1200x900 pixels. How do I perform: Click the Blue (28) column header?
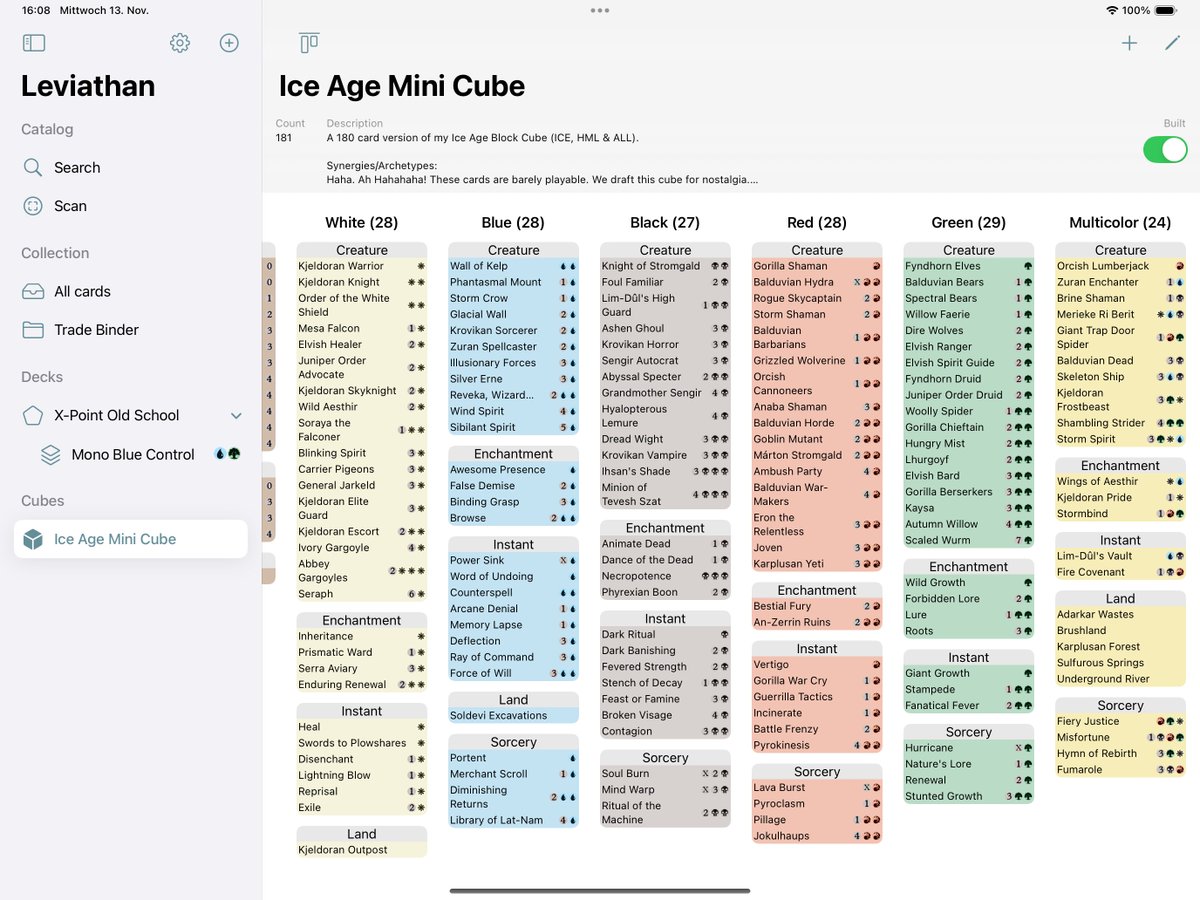coord(513,223)
